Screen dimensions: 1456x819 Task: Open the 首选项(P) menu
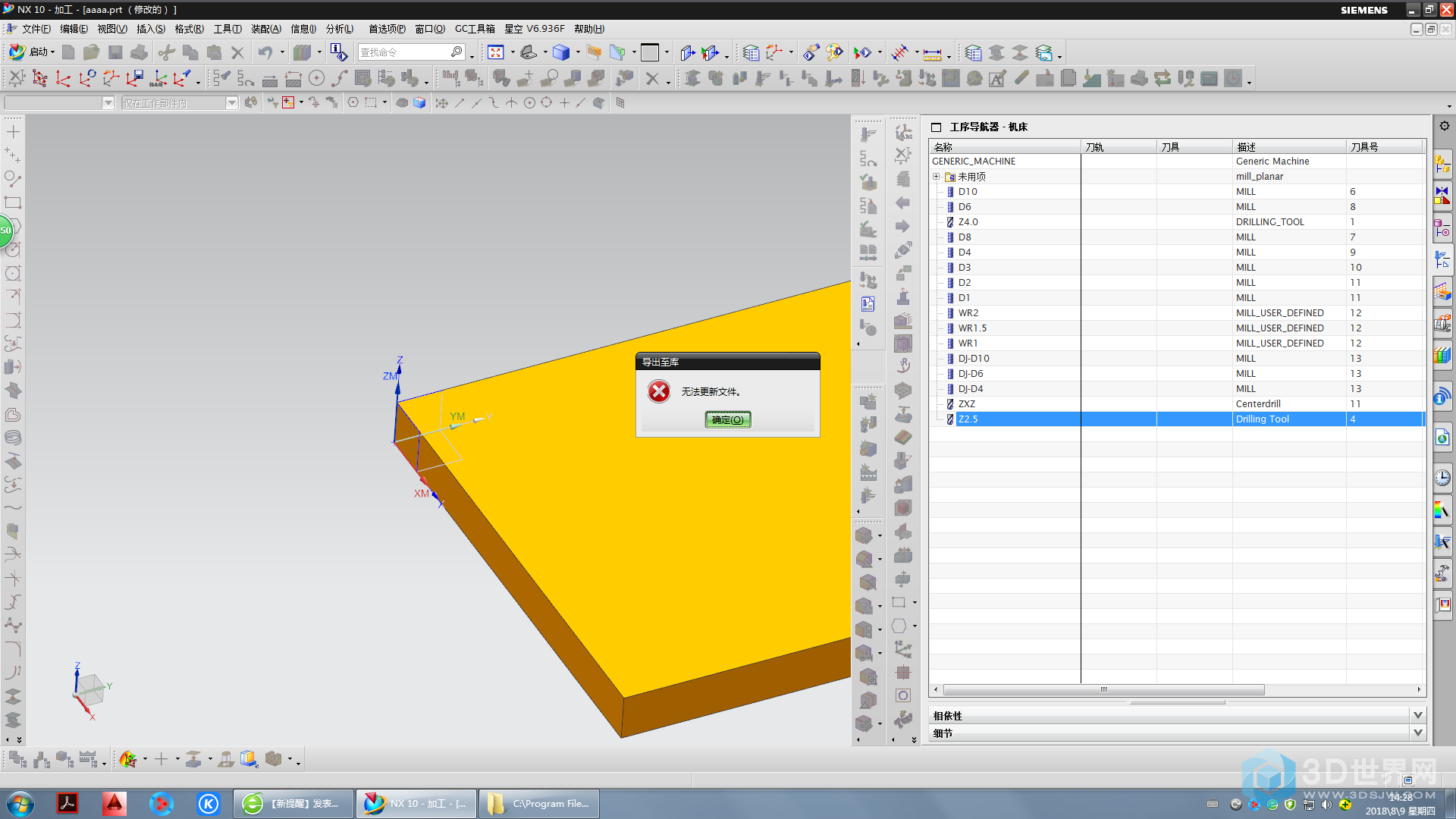(x=387, y=29)
